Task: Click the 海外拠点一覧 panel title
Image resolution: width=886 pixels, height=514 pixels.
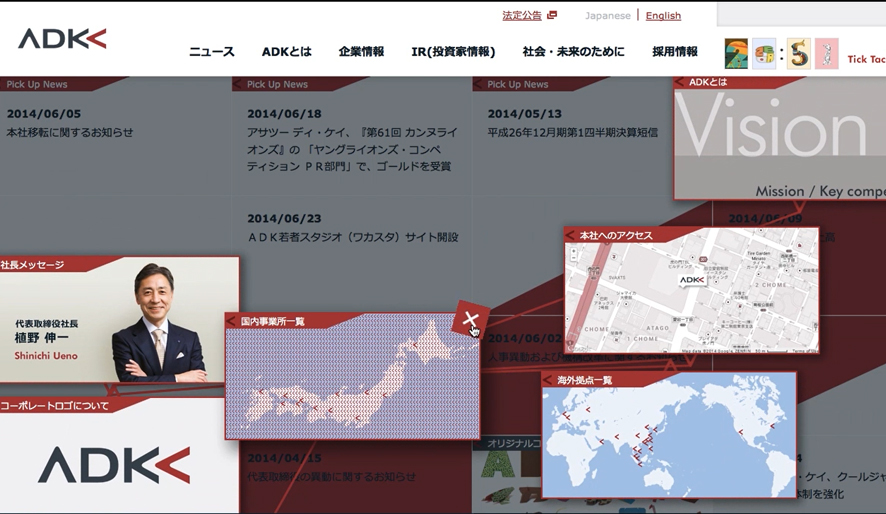Action: click(584, 380)
